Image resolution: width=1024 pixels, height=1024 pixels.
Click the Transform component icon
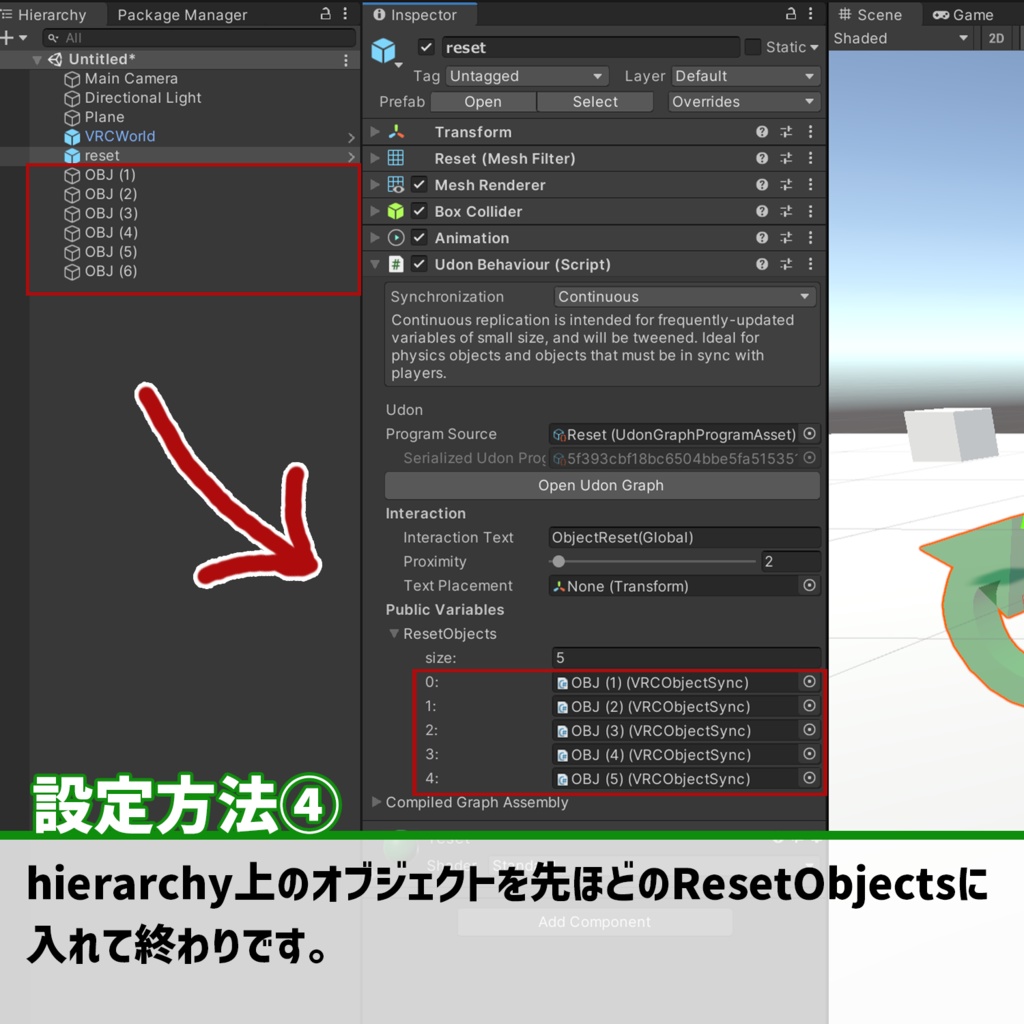click(x=397, y=132)
